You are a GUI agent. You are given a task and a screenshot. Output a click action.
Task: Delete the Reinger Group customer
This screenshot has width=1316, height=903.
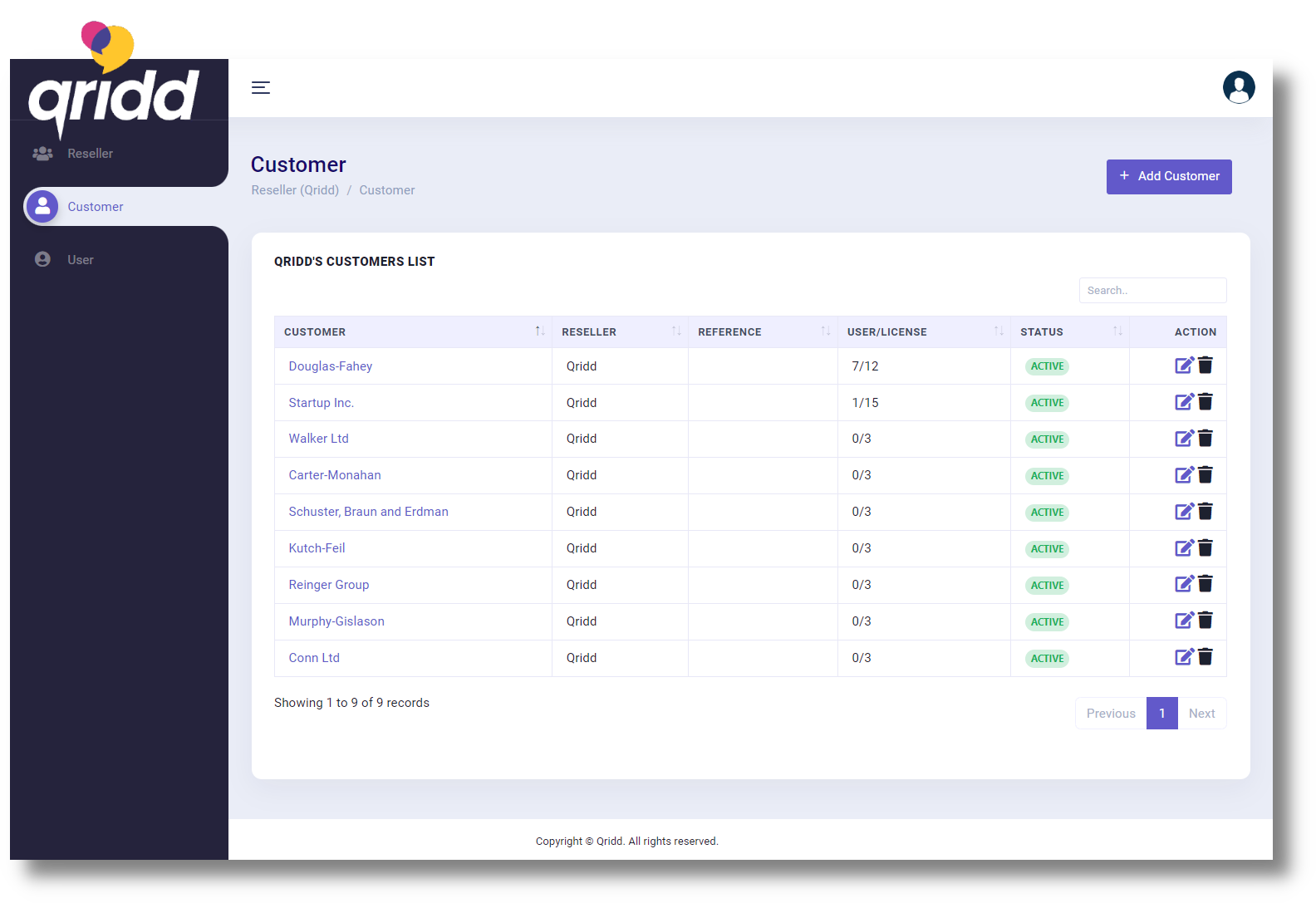(1206, 585)
